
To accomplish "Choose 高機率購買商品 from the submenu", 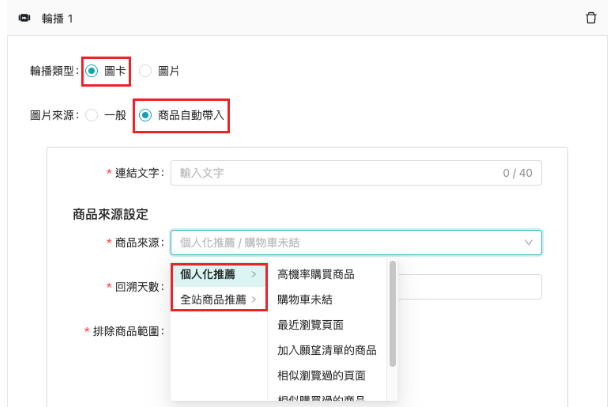I will point(315,274).
